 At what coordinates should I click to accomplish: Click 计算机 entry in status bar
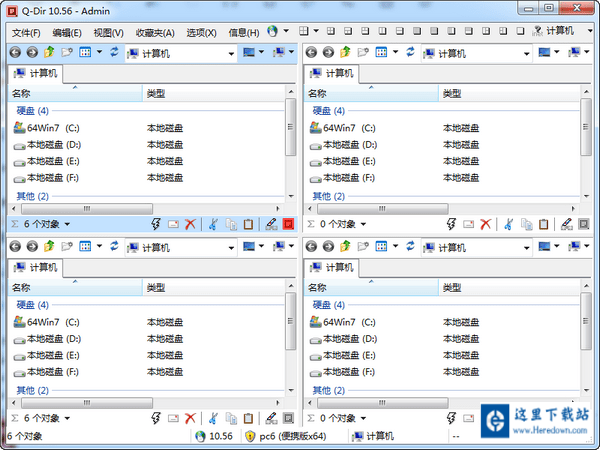coord(373,436)
